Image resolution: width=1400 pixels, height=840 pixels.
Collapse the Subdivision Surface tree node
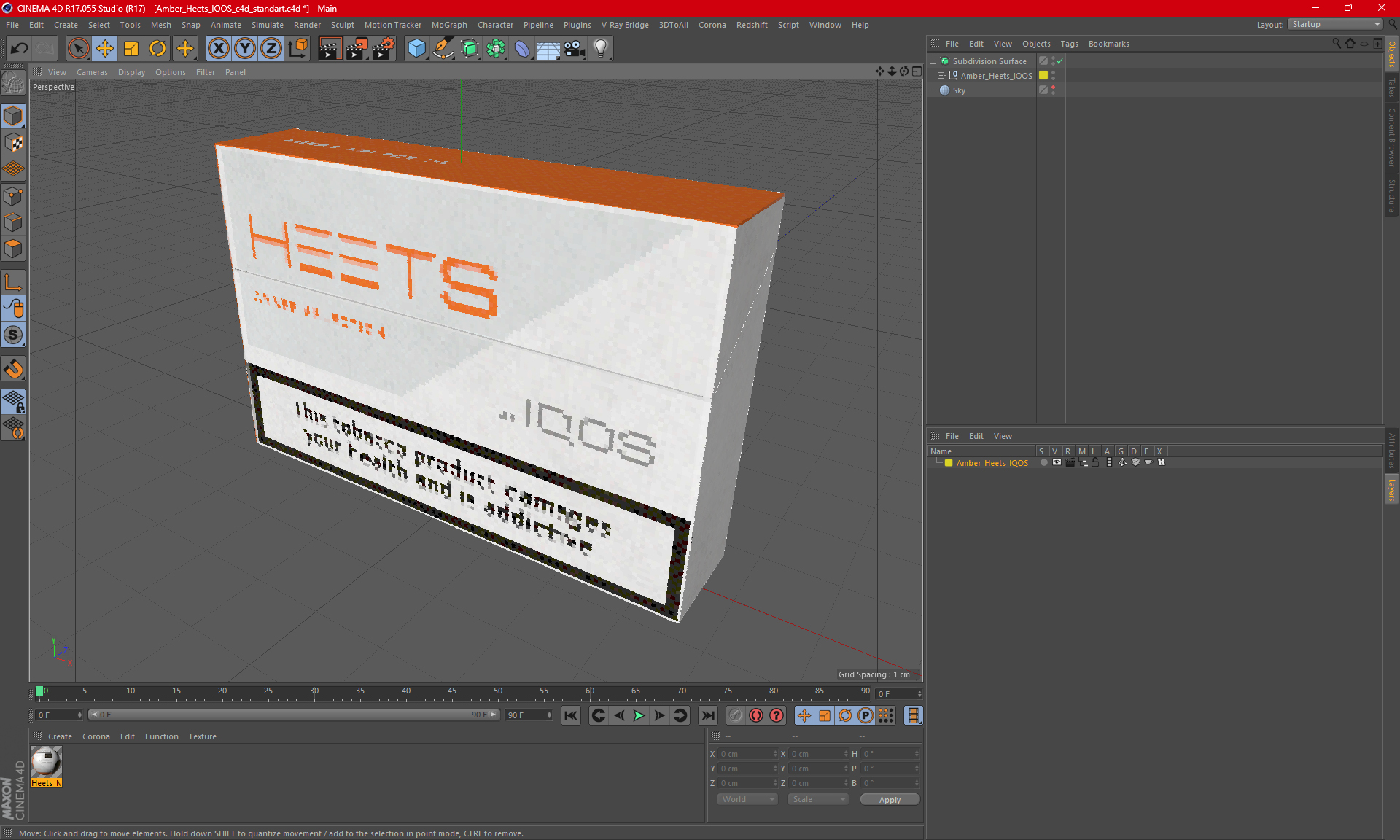[933, 61]
